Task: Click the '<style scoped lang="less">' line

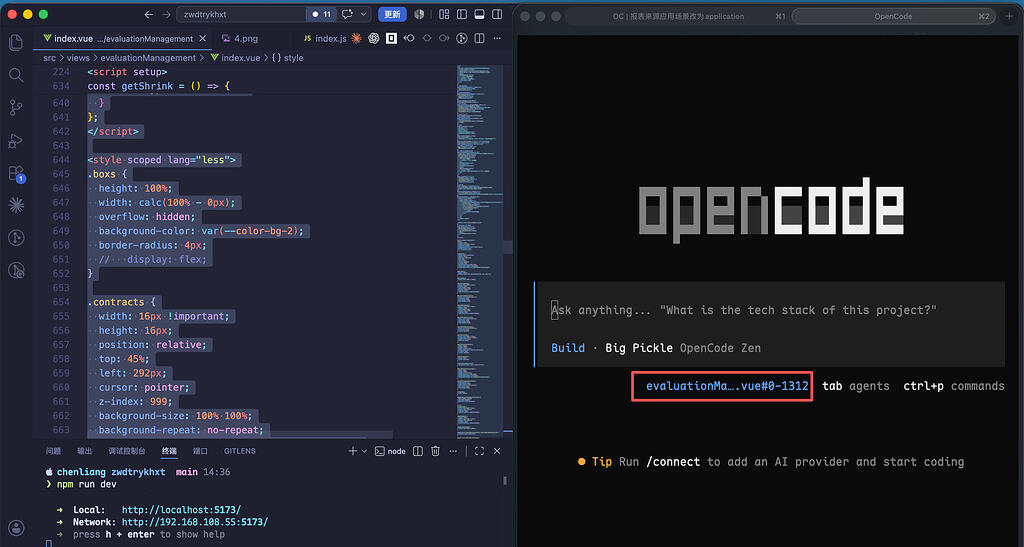Action: [162, 160]
